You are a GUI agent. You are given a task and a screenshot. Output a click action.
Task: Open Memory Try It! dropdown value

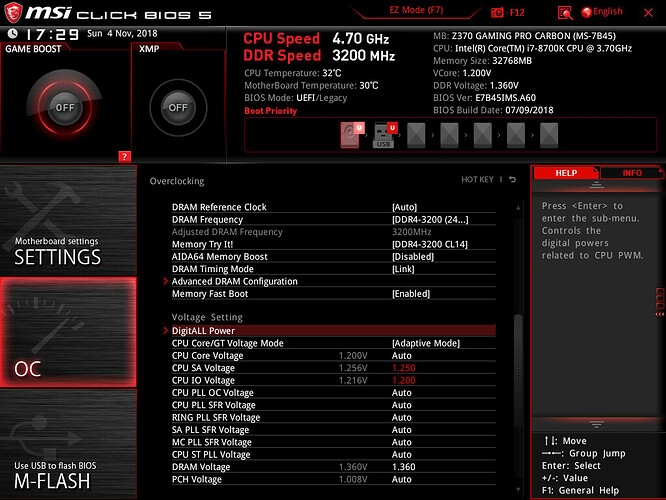click(429, 244)
